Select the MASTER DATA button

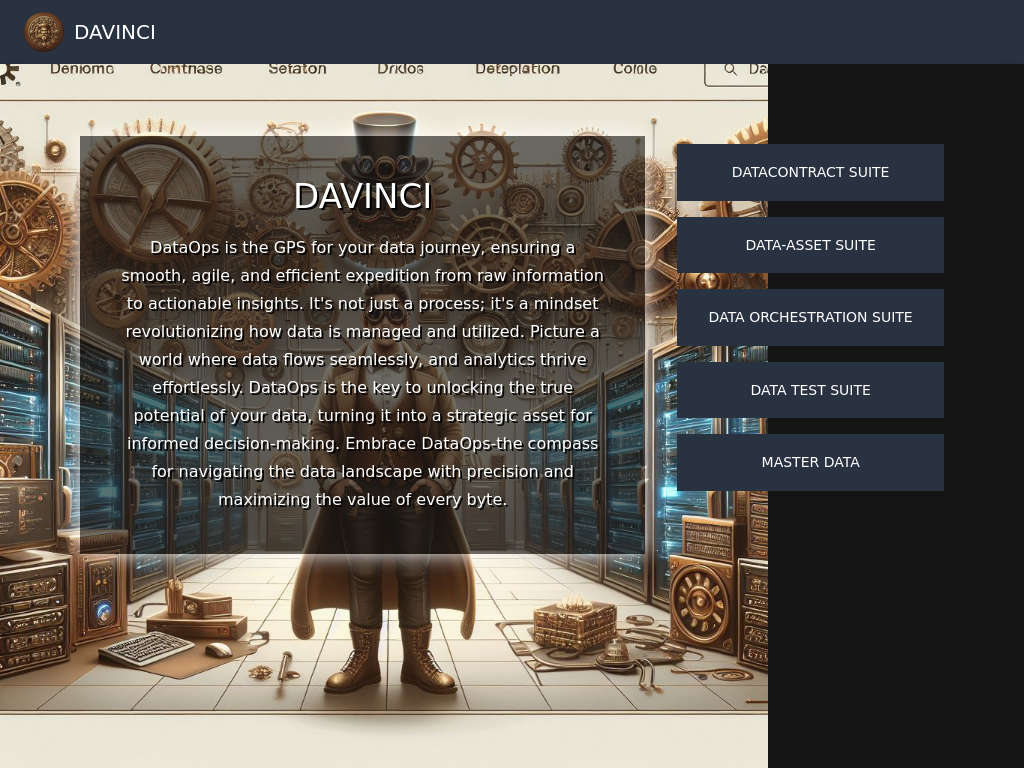click(810, 462)
